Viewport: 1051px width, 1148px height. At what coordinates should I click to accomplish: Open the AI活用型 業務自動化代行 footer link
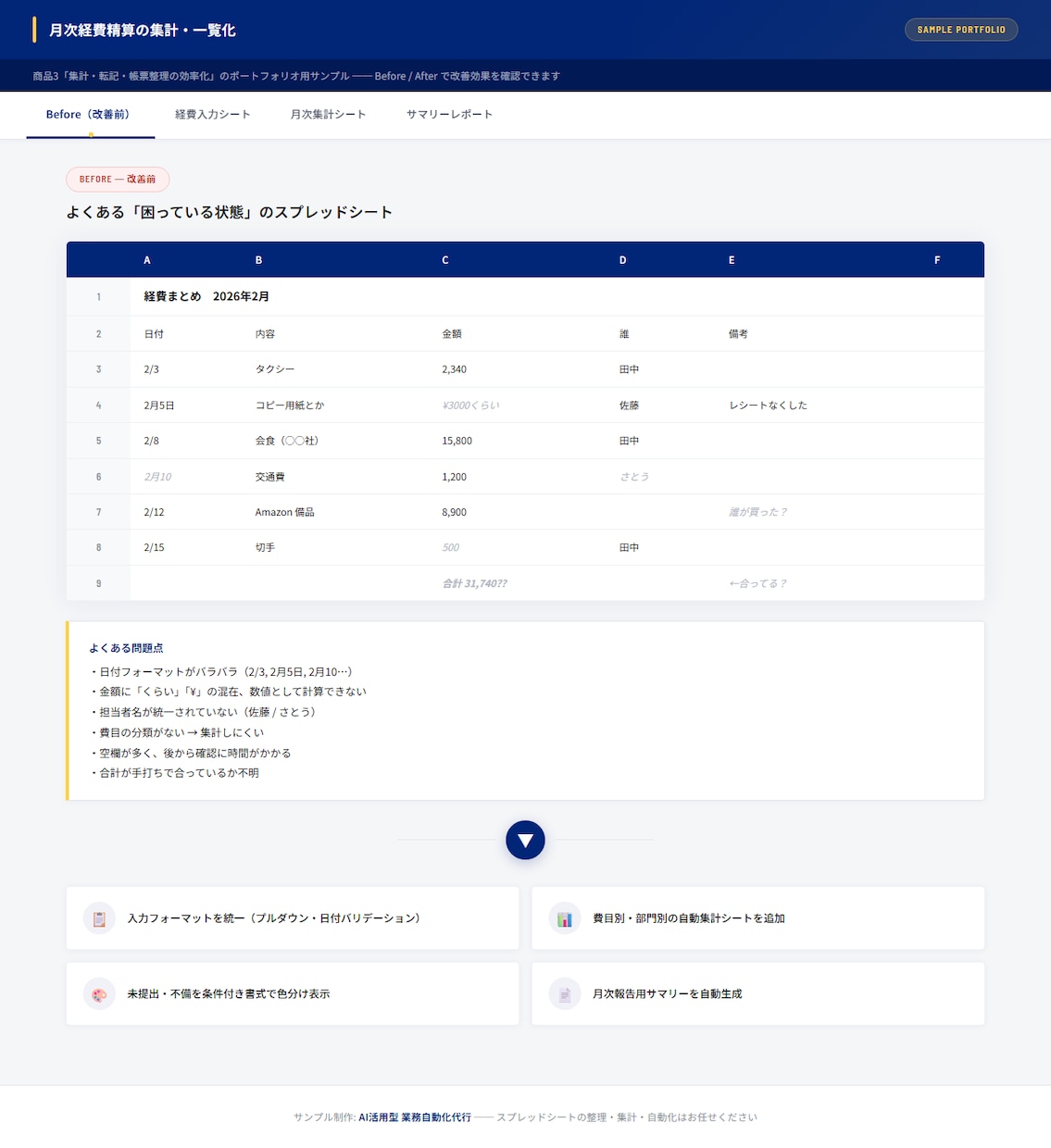click(415, 1117)
